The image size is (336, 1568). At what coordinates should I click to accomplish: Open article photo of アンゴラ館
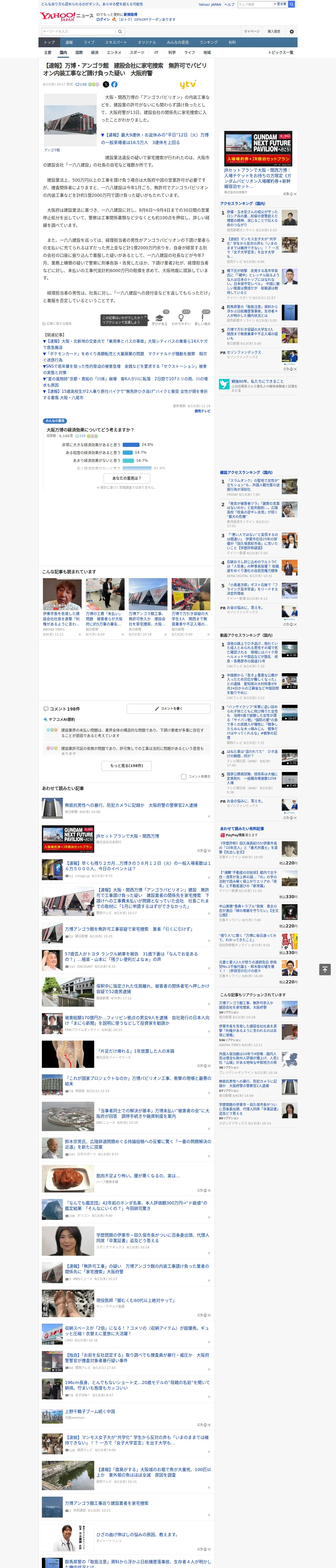pos(70,120)
